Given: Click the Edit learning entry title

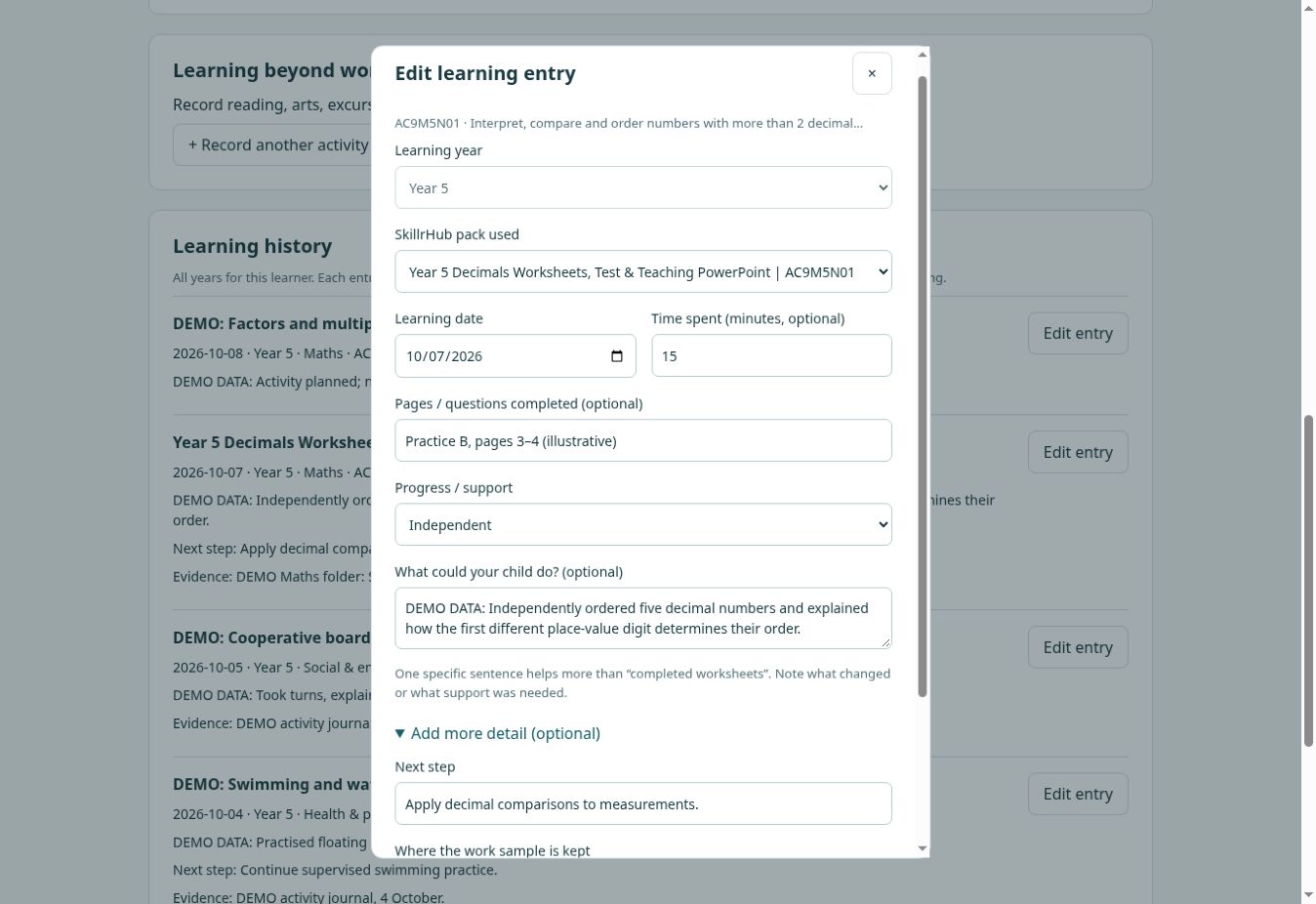Looking at the screenshot, I should coord(485,73).
